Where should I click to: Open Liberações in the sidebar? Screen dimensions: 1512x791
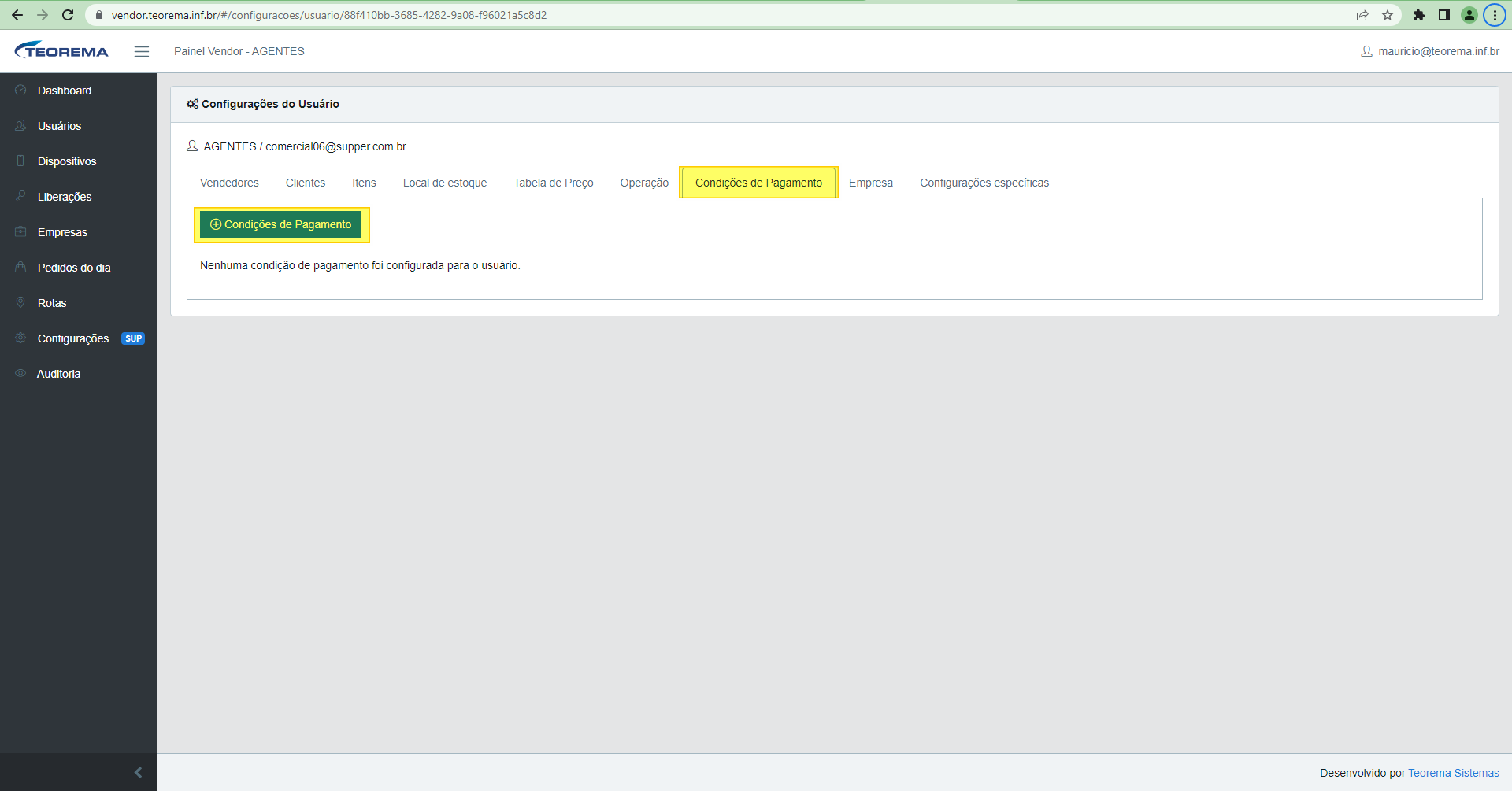pyautogui.click(x=79, y=197)
